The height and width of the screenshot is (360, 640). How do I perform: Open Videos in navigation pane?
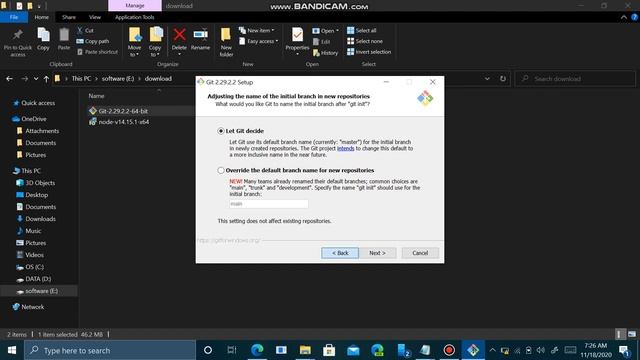[34, 255]
